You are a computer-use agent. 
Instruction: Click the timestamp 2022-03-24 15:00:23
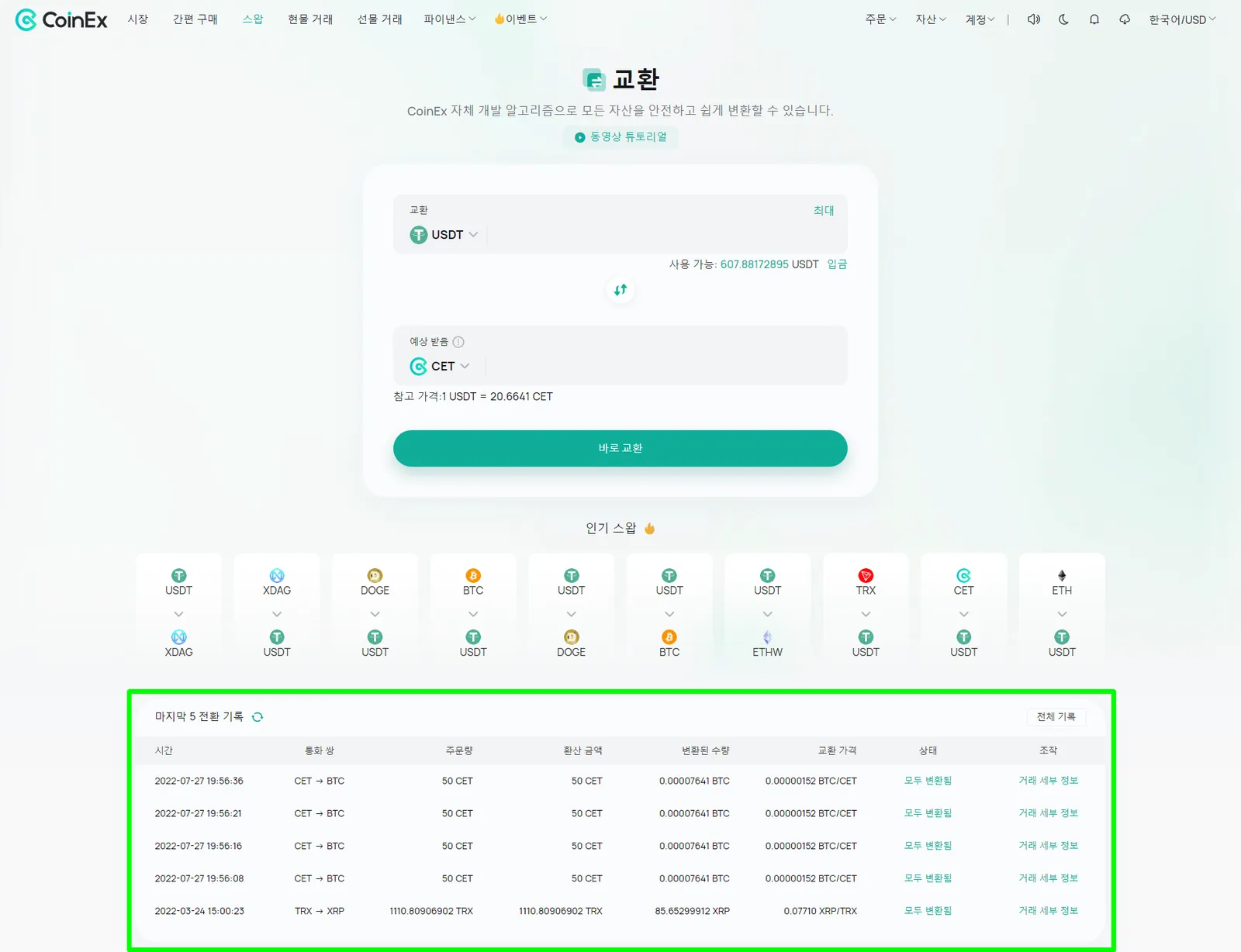(x=199, y=912)
